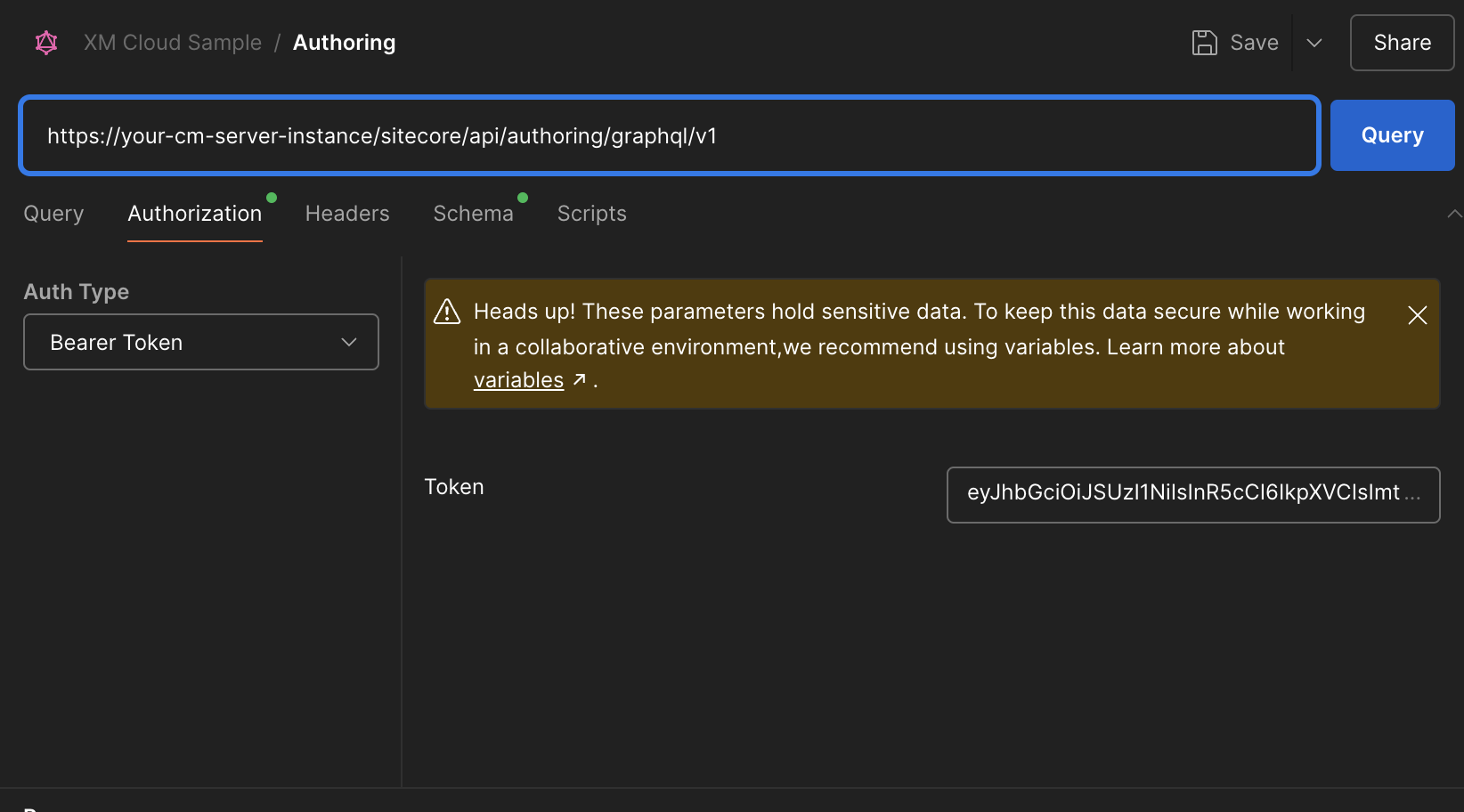
Task: Click the Authoring request title
Action: point(345,43)
